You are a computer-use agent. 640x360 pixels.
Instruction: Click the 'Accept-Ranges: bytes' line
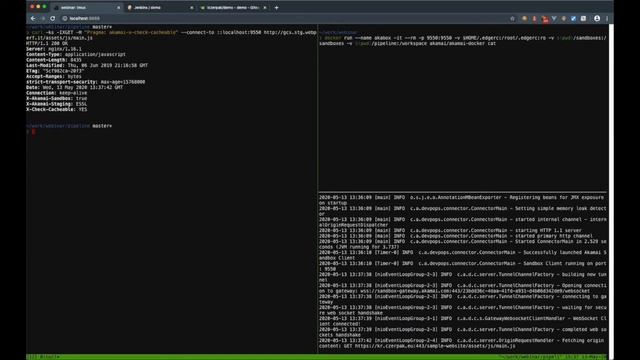(x=54, y=76)
